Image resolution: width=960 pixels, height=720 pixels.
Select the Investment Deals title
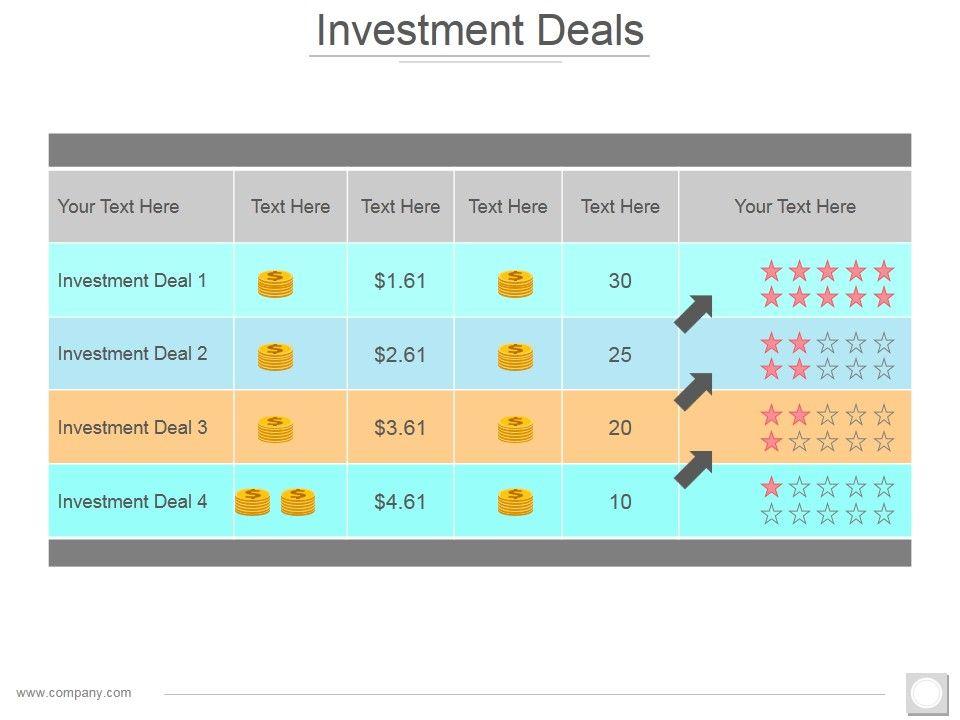480,31
